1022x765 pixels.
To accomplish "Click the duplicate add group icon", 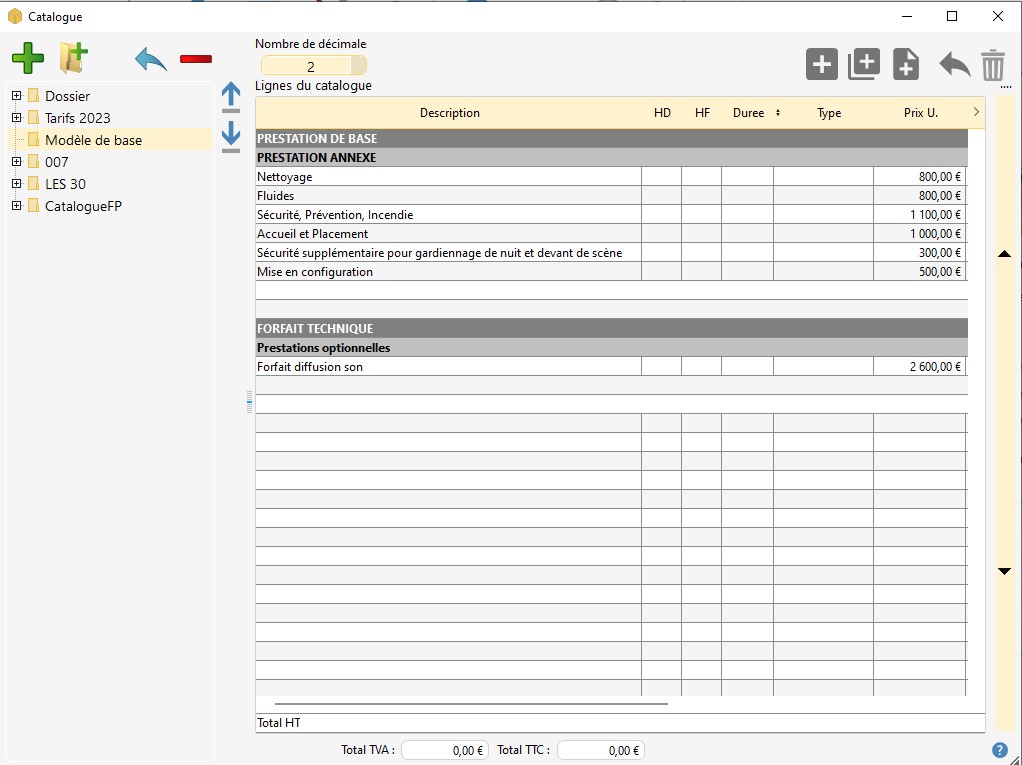I will [863, 64].
